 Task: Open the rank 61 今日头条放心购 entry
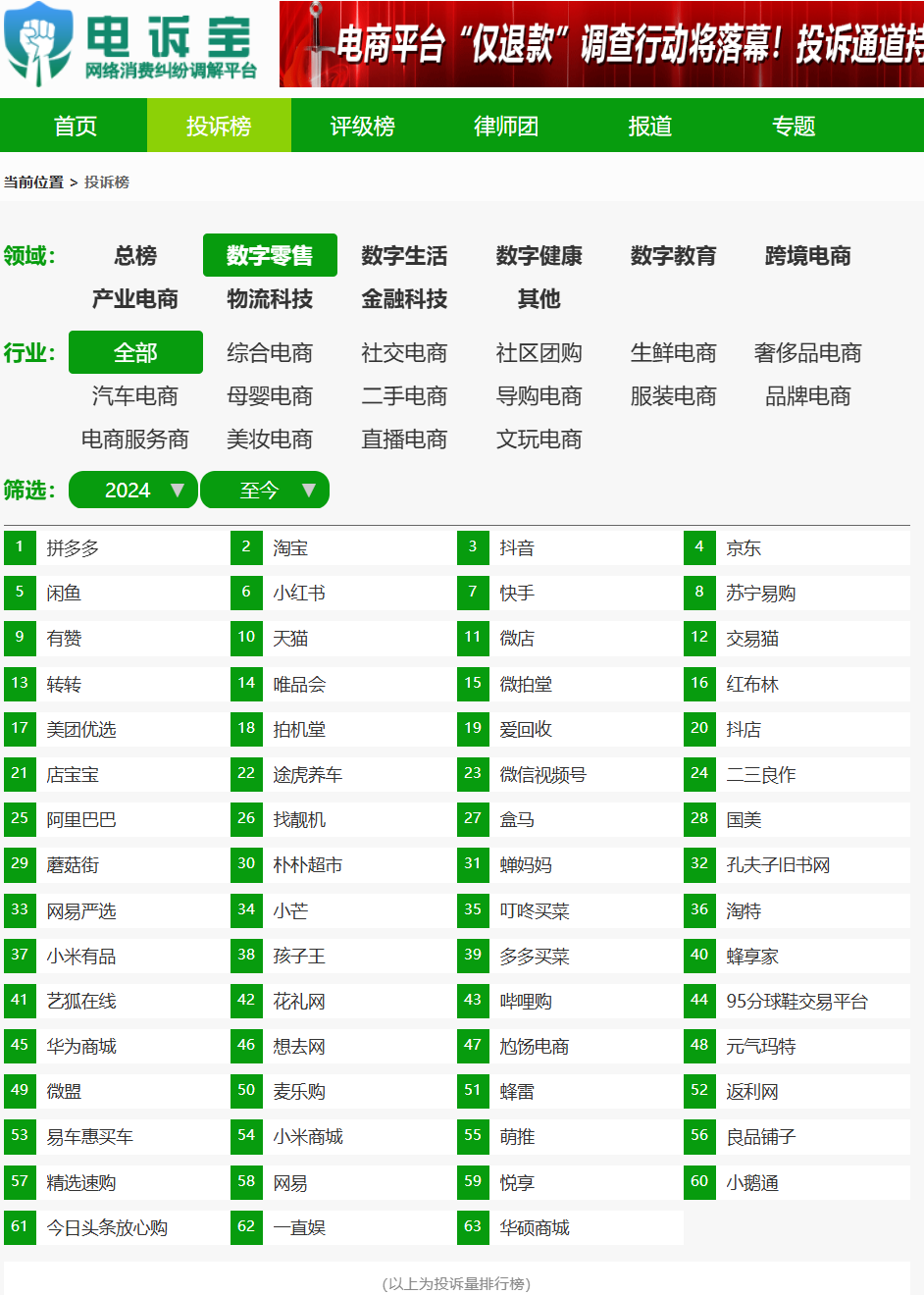click(x=117, y=1227)
